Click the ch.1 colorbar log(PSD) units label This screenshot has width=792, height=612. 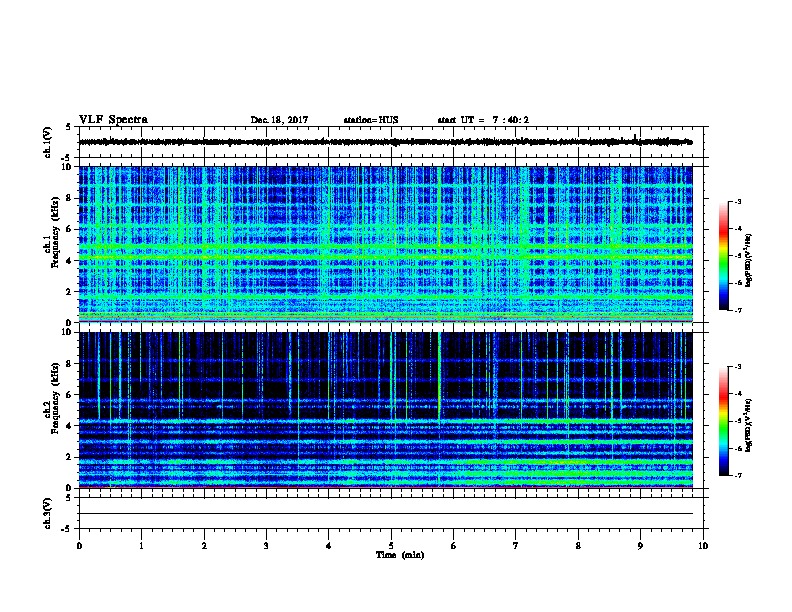pyautogui.click(x=748, y=261)
